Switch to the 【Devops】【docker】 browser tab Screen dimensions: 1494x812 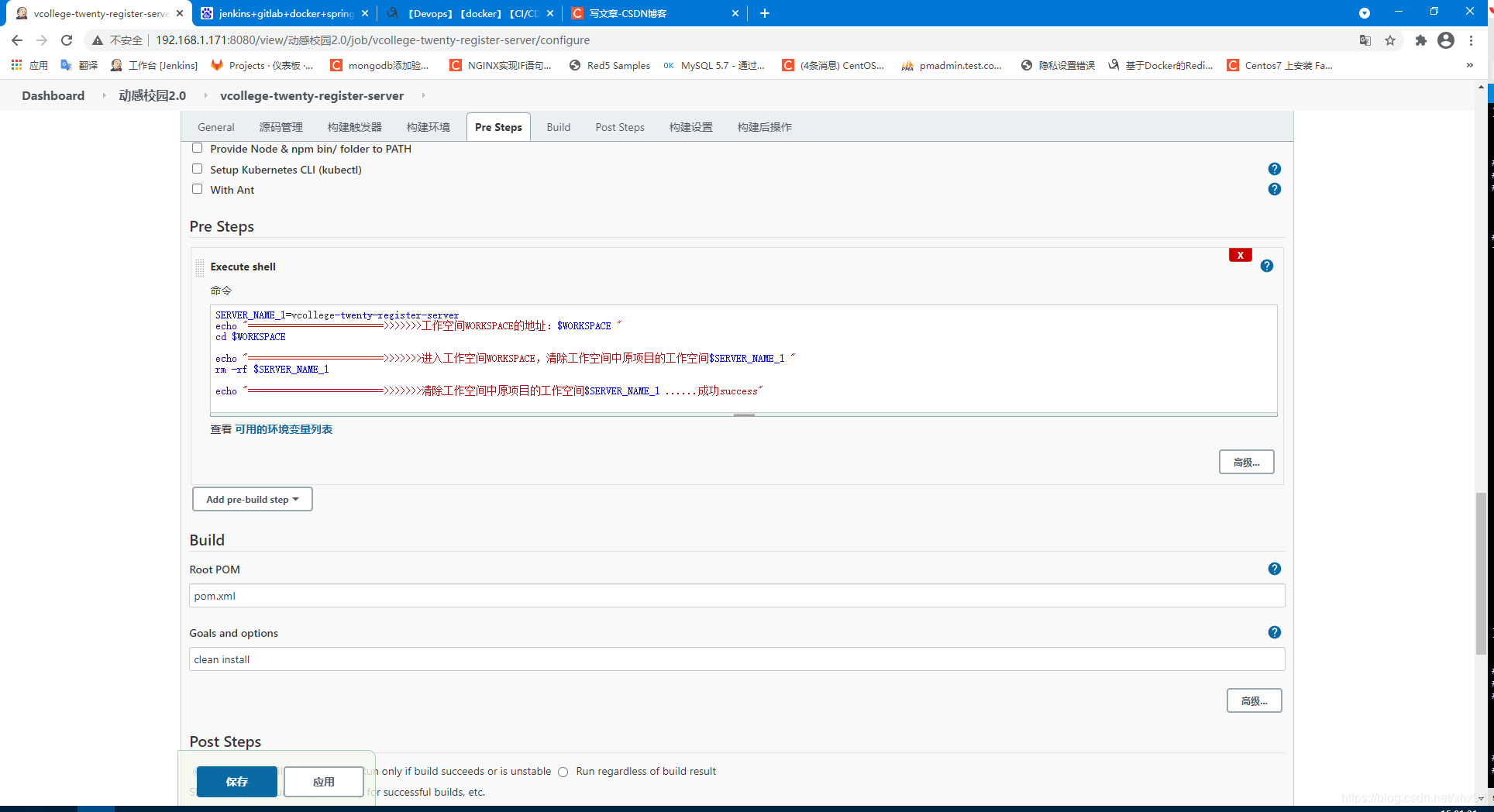tap(470, 13)
